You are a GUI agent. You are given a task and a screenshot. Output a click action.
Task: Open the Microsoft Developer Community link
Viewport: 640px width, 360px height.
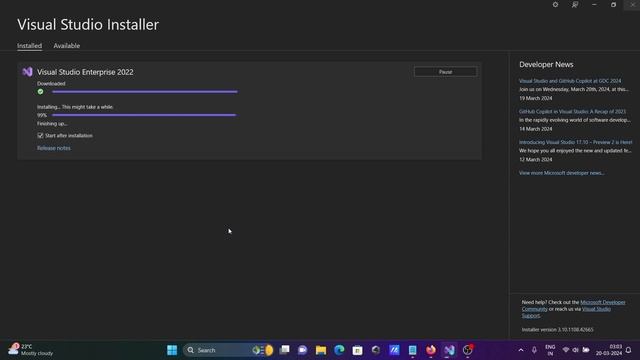(x=602, y=302)
